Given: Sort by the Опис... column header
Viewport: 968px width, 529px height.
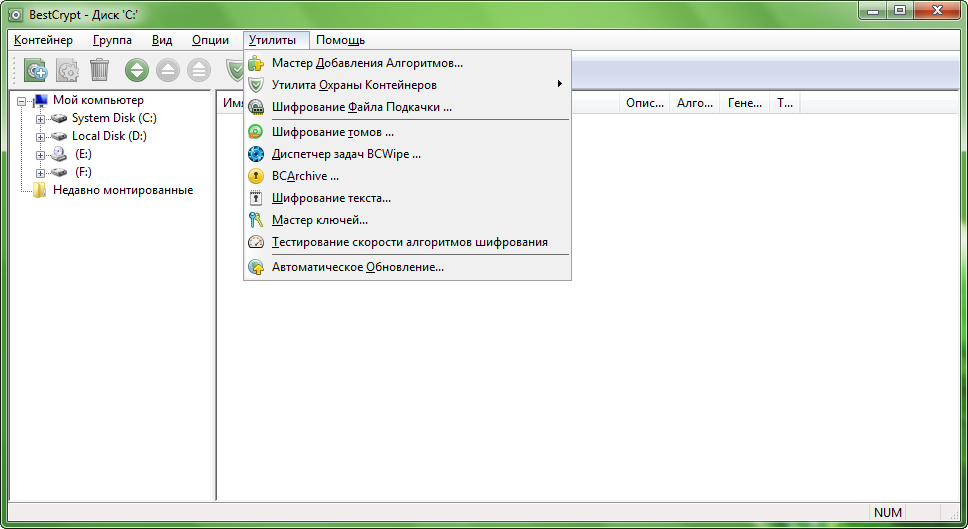Looking at the screenshot, I should (645, 103).
